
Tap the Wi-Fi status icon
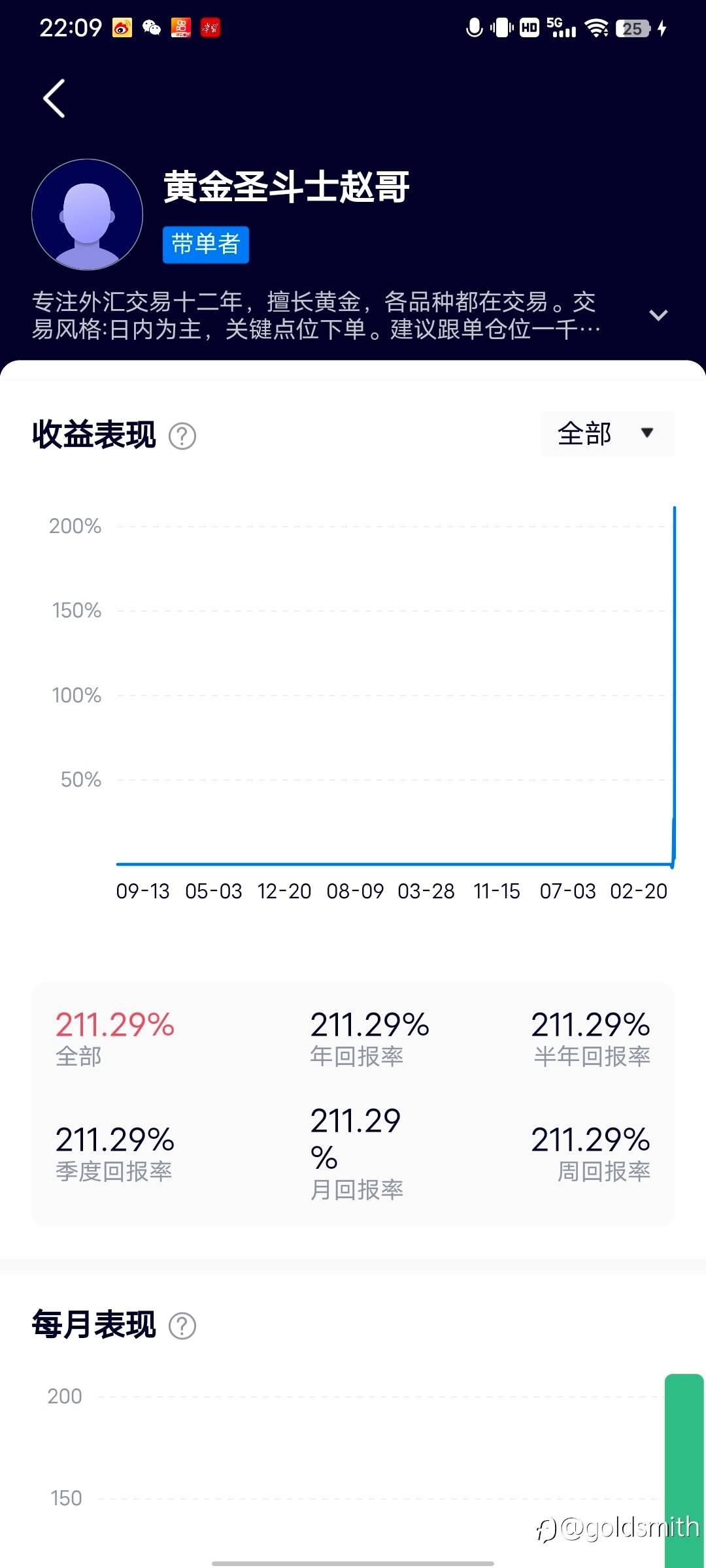pyautogui.click(x=596, y=28)
